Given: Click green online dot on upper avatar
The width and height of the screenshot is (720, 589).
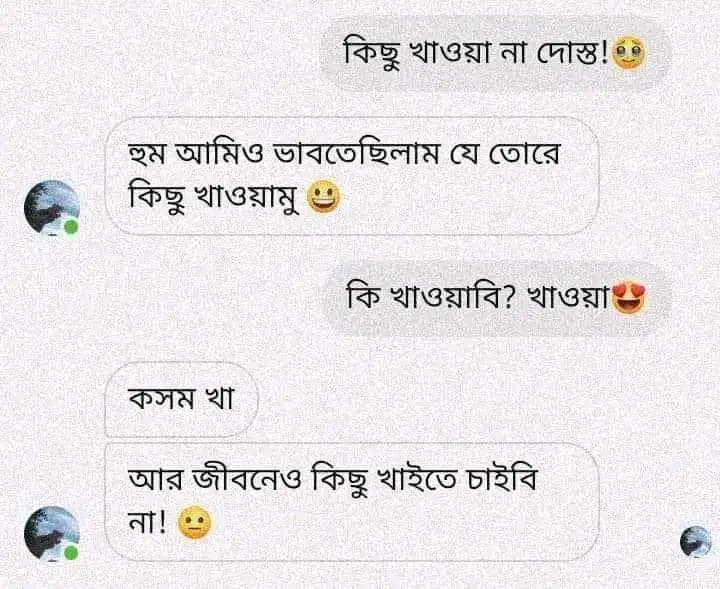Looking at the screenshot, I should pos(70,227).
